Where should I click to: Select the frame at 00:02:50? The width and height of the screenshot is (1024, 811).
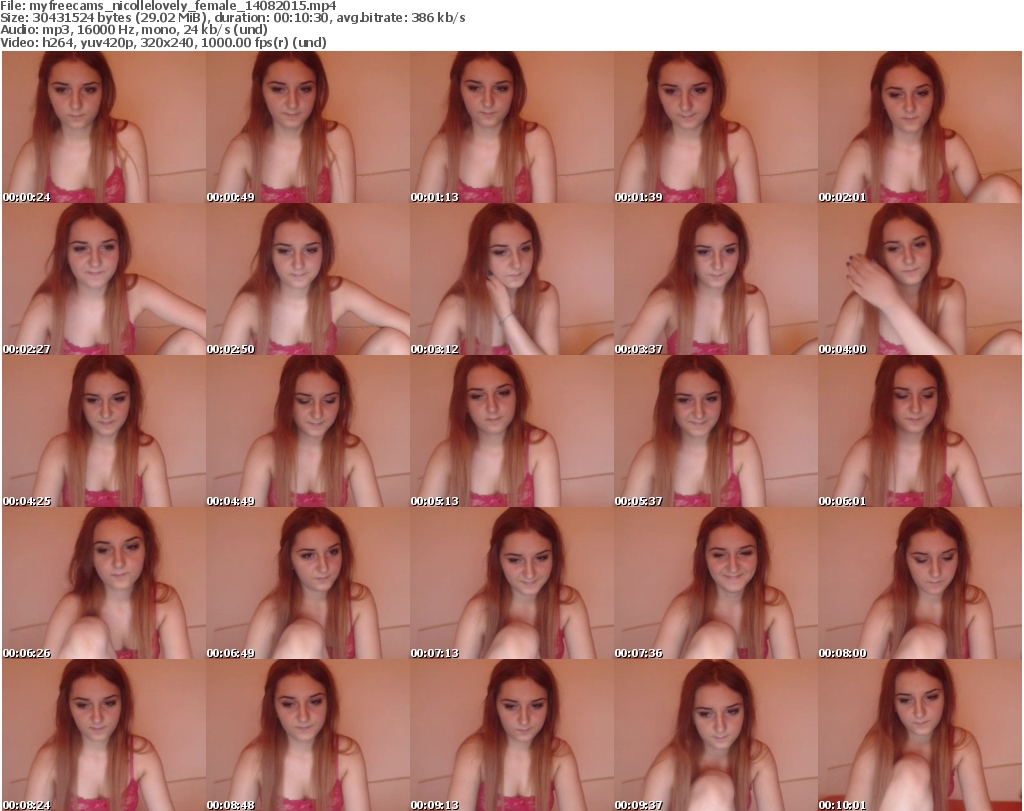[x=308, y=279]
